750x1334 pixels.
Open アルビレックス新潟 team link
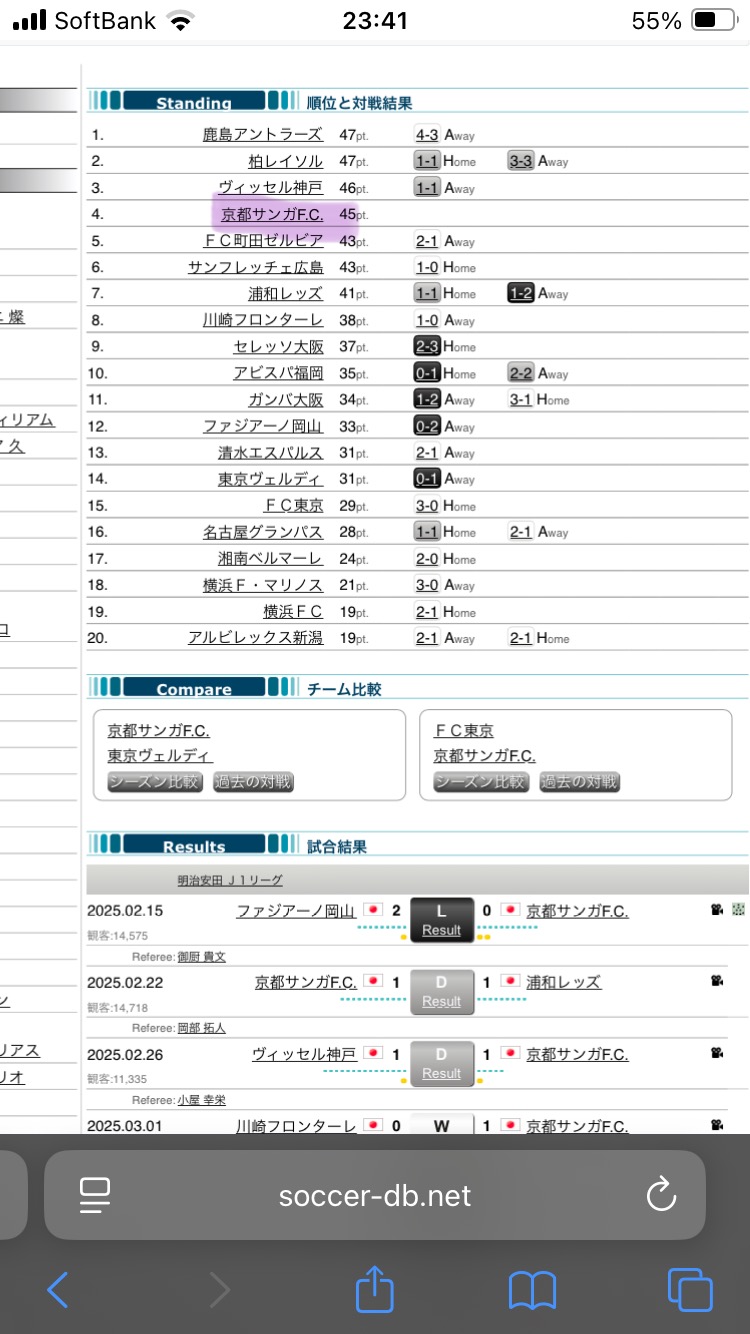[255, 638]
